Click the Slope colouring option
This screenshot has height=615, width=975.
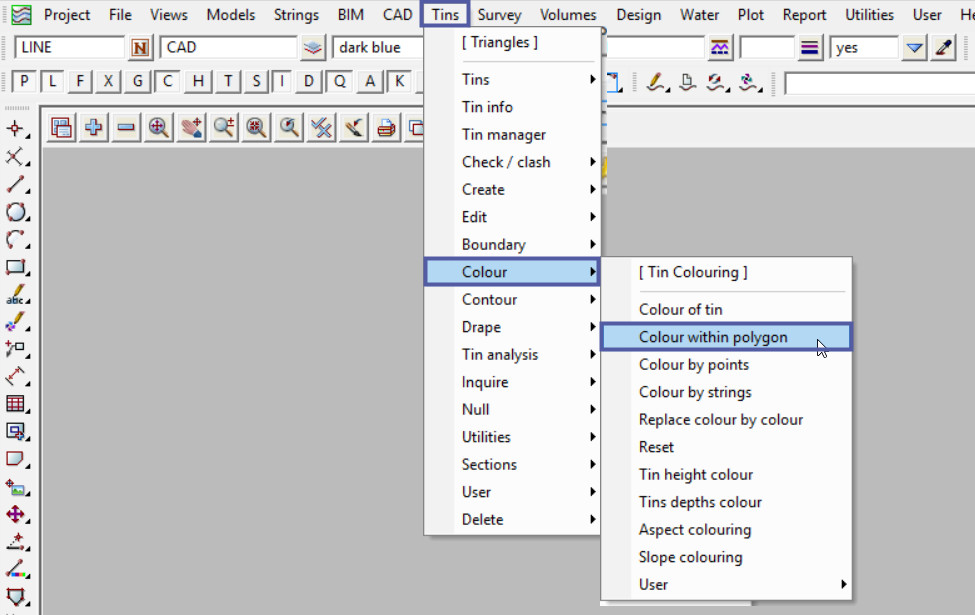(x=690, y=557)
